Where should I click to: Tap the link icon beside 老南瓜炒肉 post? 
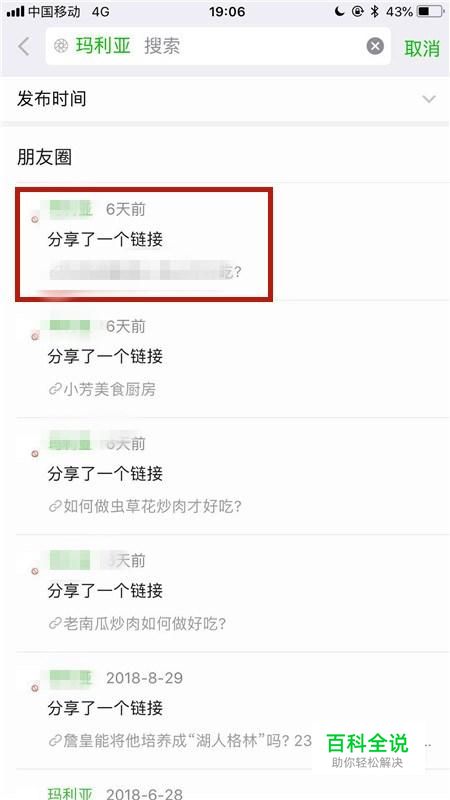[55, 623]
